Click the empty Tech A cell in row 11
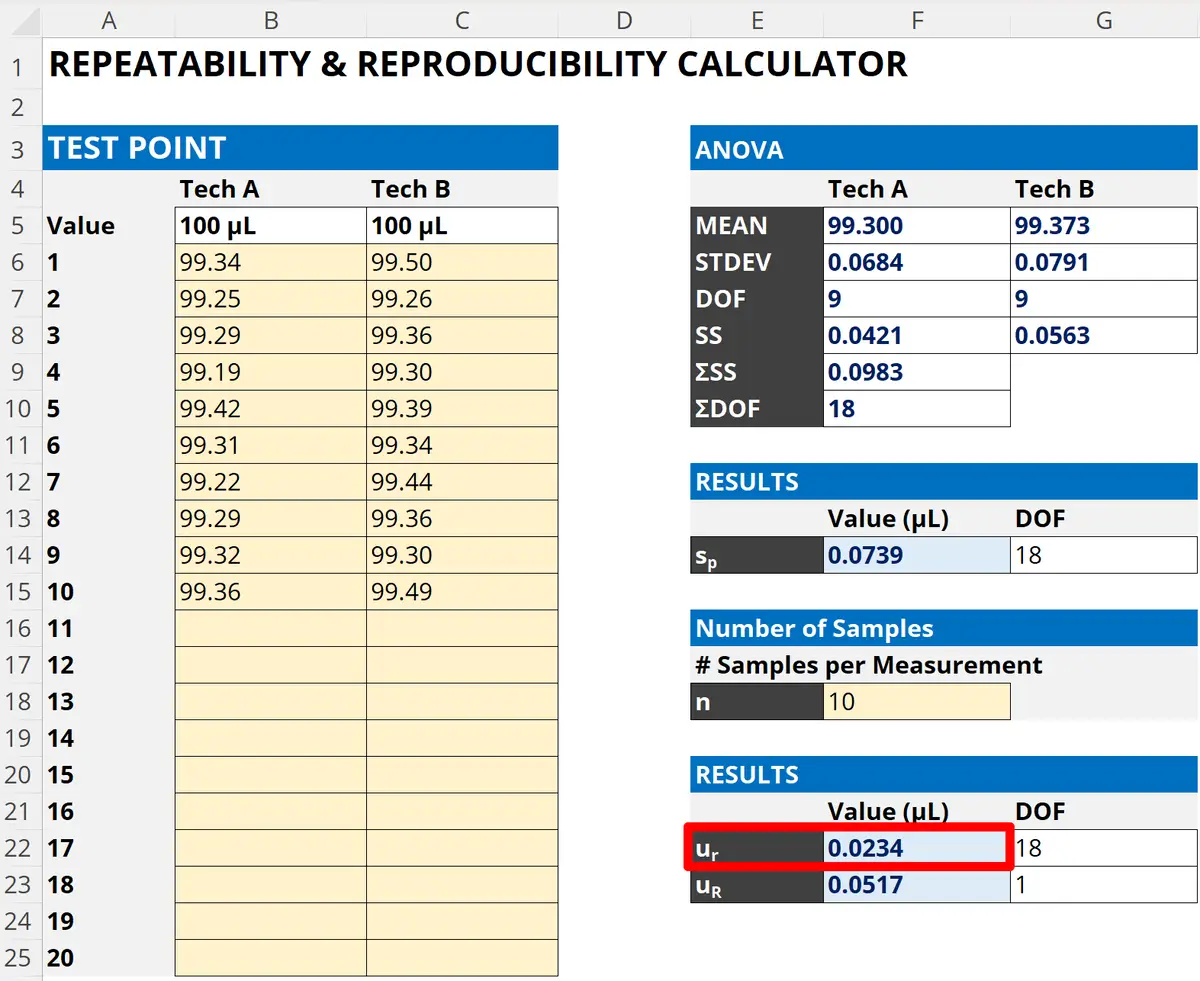 (x=270, y=628)
